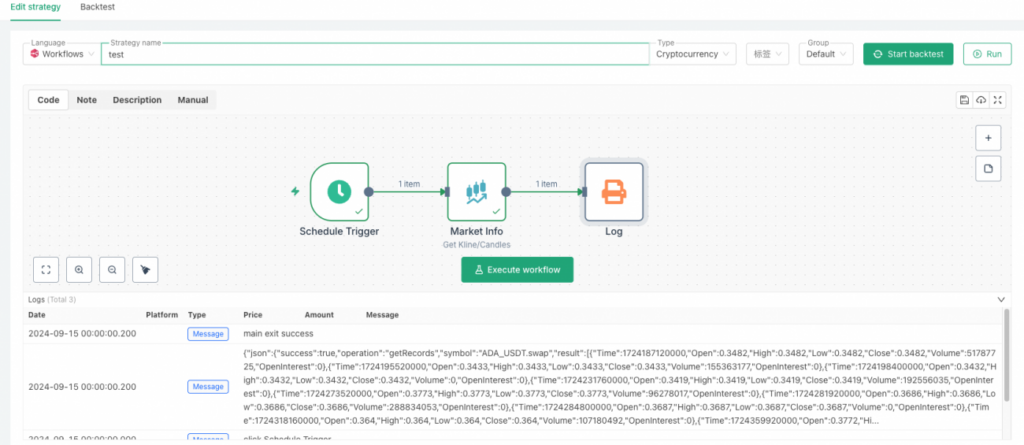Zoom out on the workflow canvas
This screenshot has height=445, width=1024.
coord(112,269)
